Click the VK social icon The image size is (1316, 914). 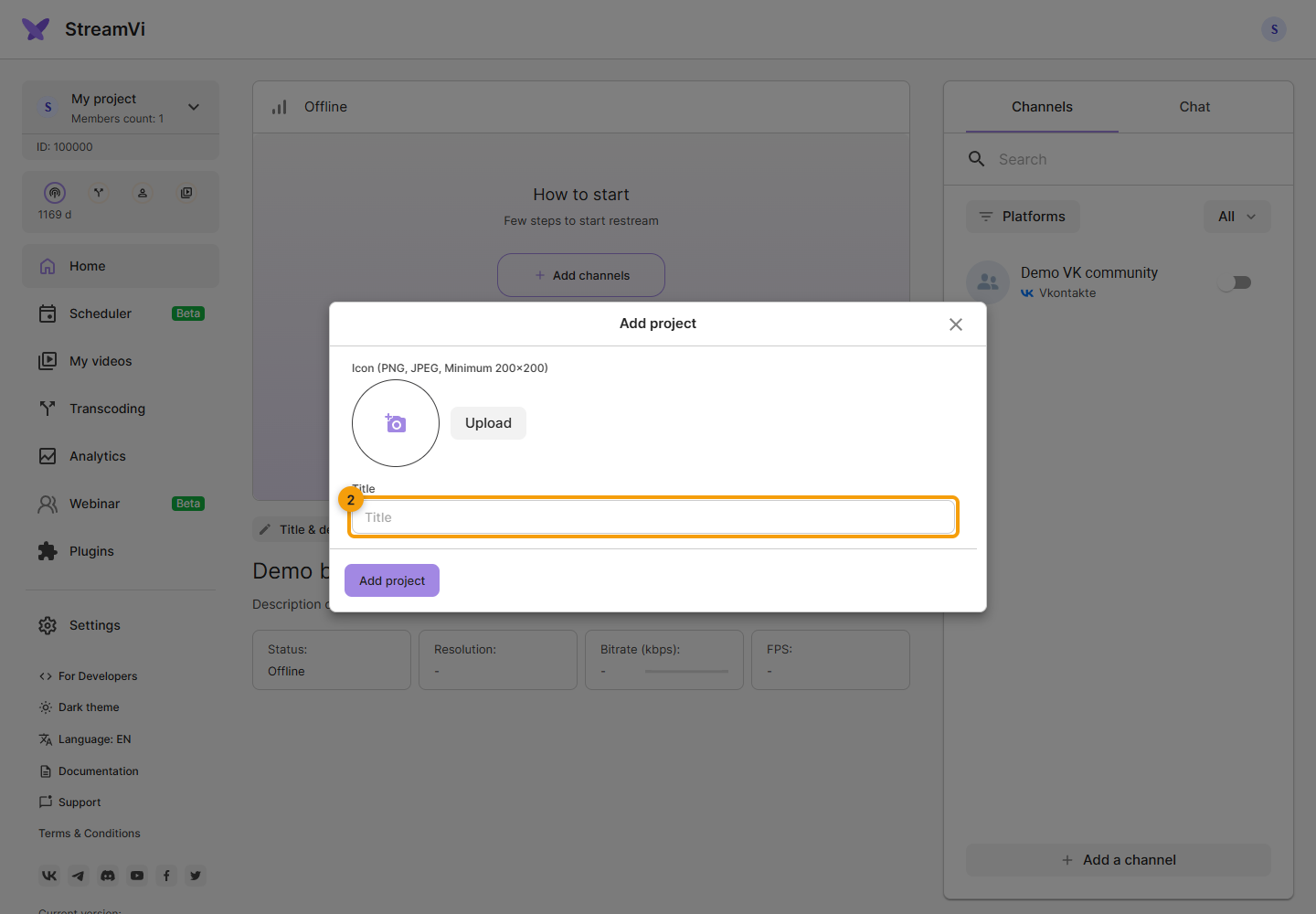pyautogui.click(x=49, y=876)
